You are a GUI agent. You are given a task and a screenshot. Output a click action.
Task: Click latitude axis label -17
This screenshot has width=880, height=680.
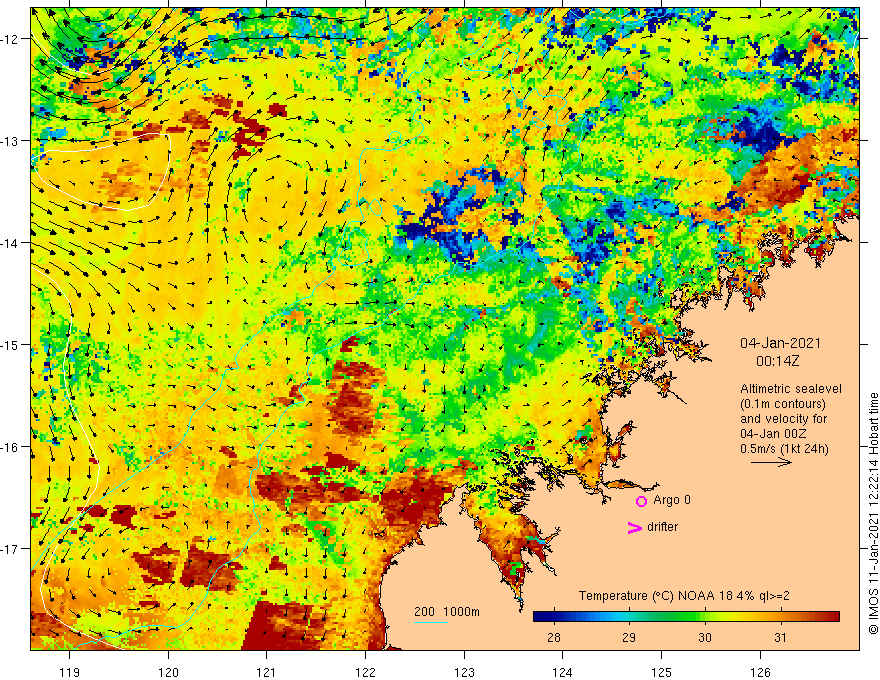point(10,549)
